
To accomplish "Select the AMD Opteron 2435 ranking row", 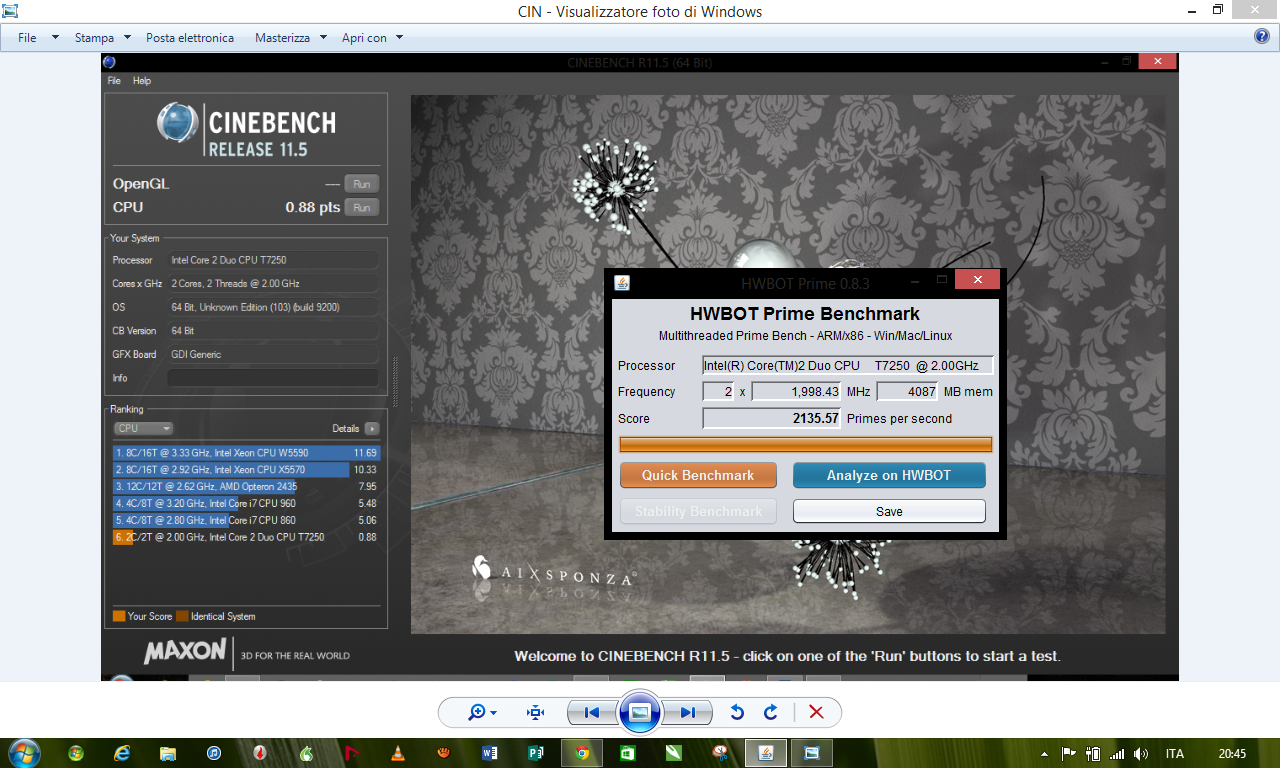I will tap(247, 487).
